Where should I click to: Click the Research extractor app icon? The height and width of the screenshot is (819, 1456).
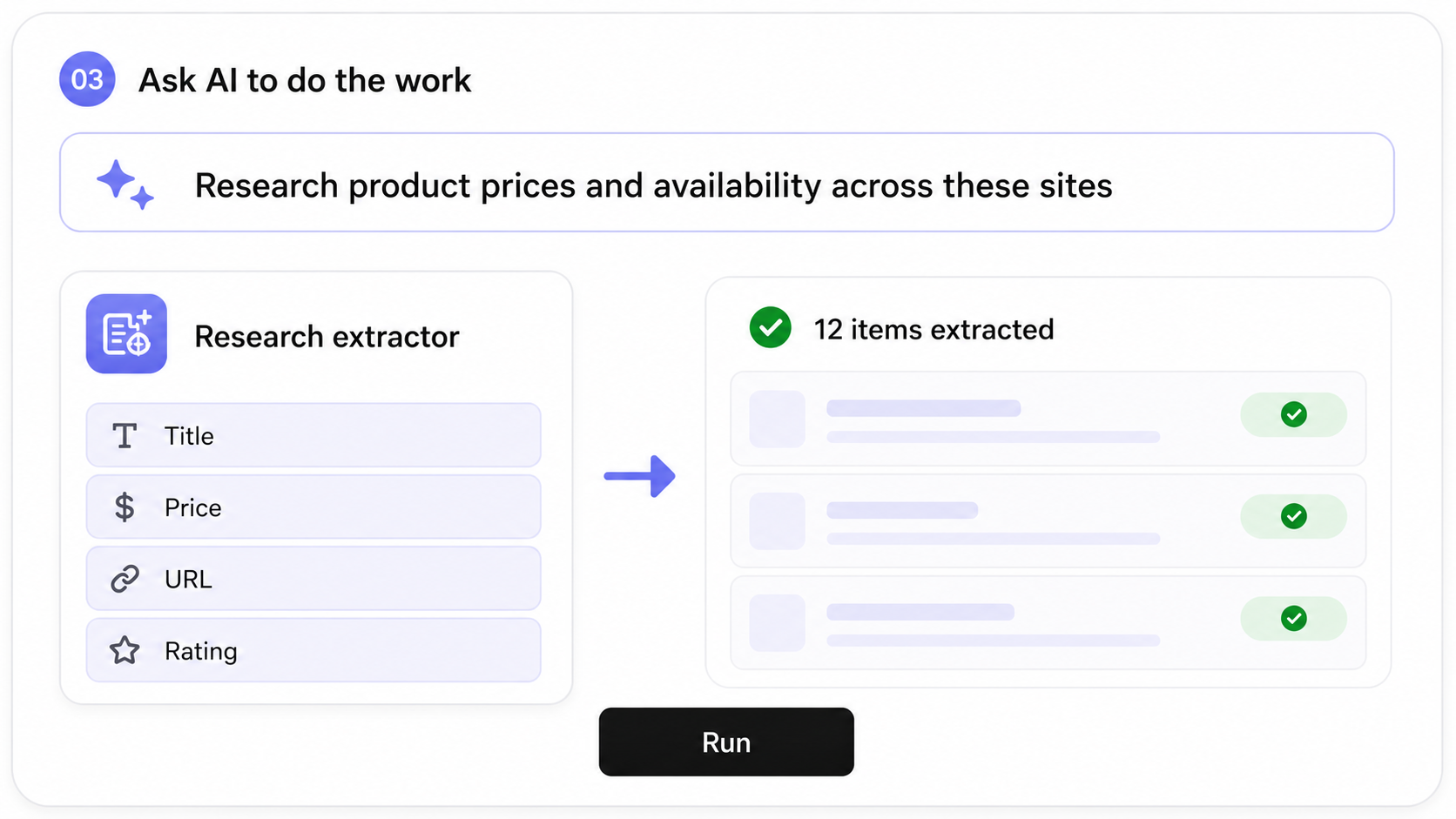[x=126, y=334]
